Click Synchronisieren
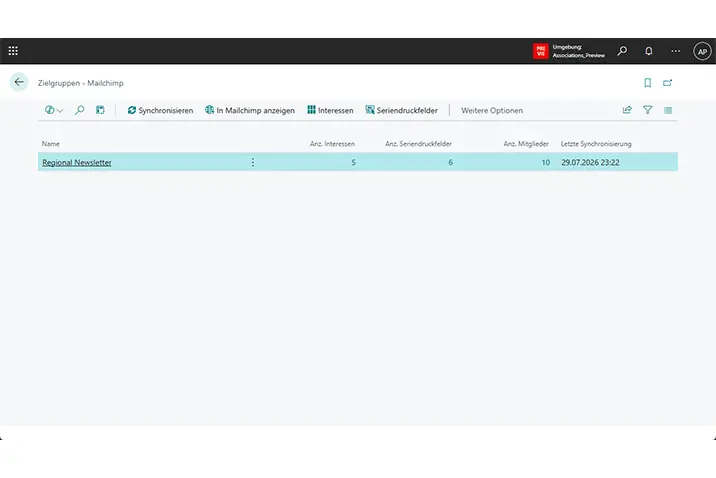 [x=160, y=110]
